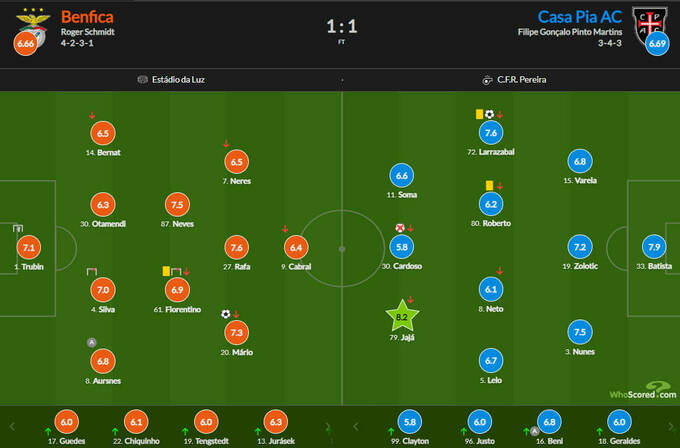Click substitute Clayton's 5.8 rating circle
The image size is (680, 448).
[x=408, y=422]
